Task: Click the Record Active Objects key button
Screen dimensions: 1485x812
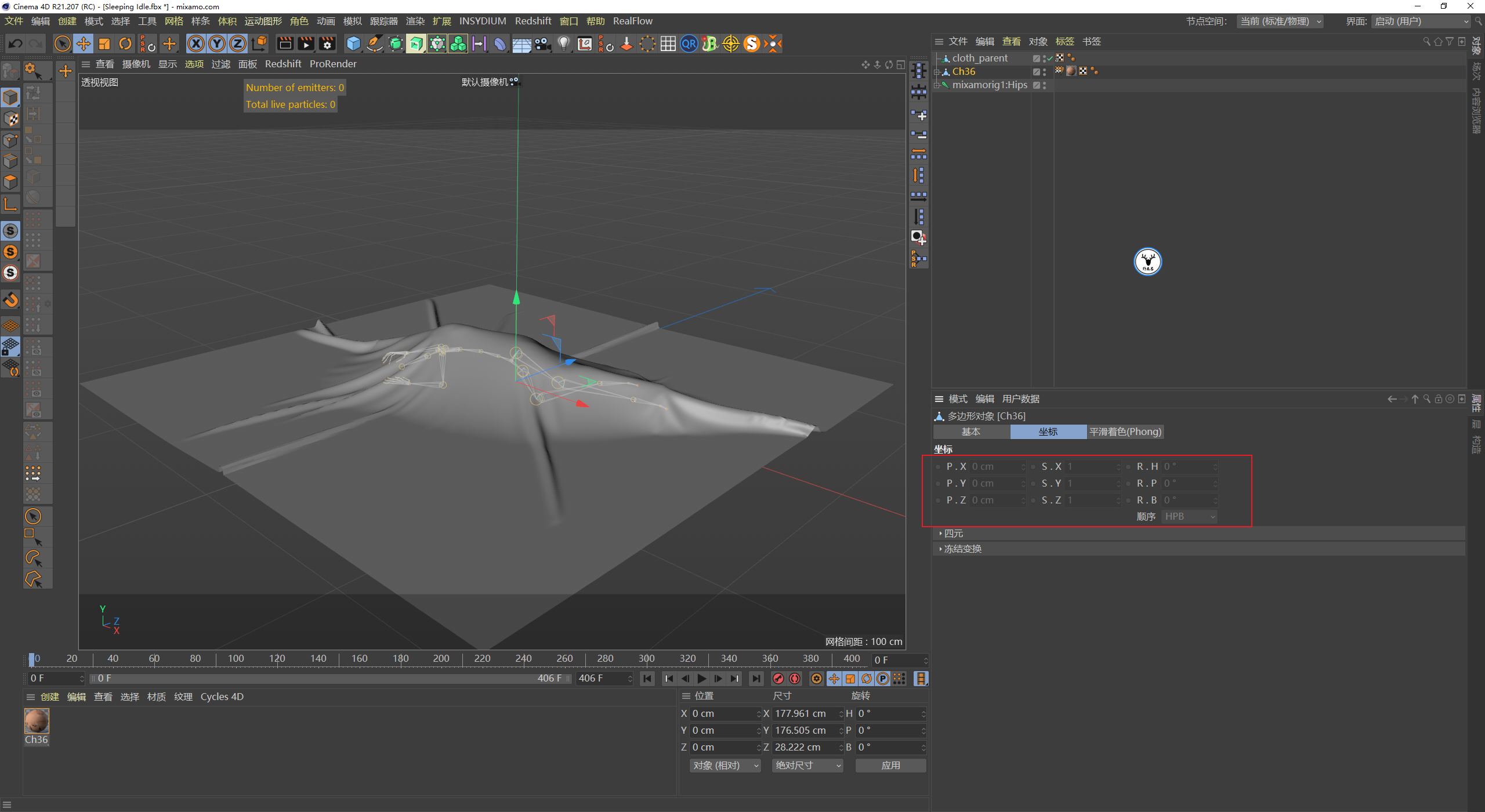Action: 778,679
